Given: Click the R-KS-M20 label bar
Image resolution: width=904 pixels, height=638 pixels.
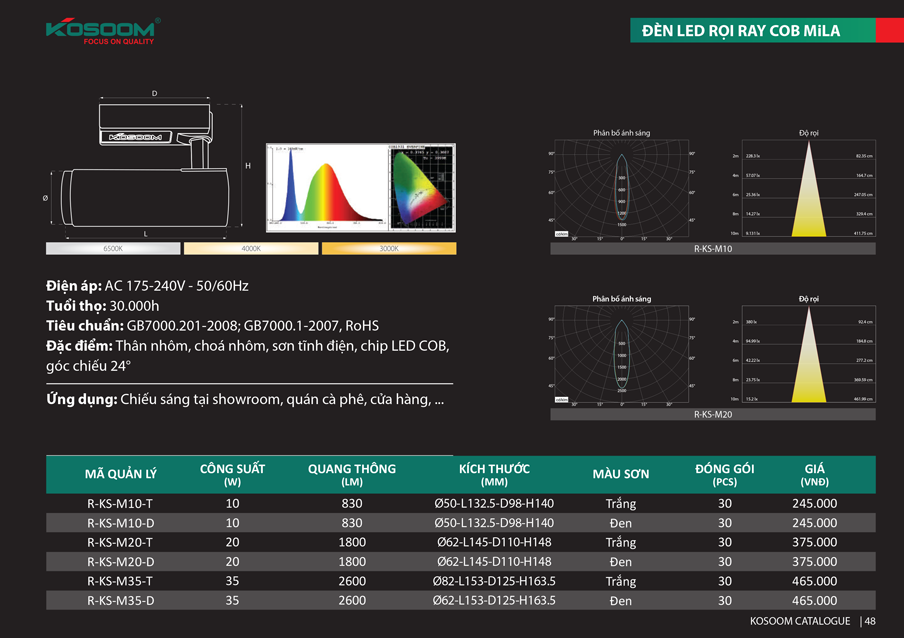Looking at the screenshot, I should pos(713,413).
